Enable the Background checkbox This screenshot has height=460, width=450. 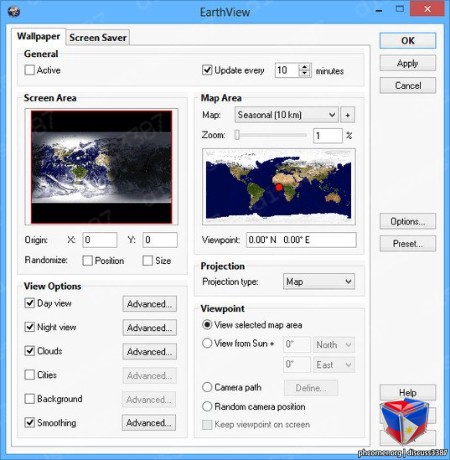click(x=30, y=399)
